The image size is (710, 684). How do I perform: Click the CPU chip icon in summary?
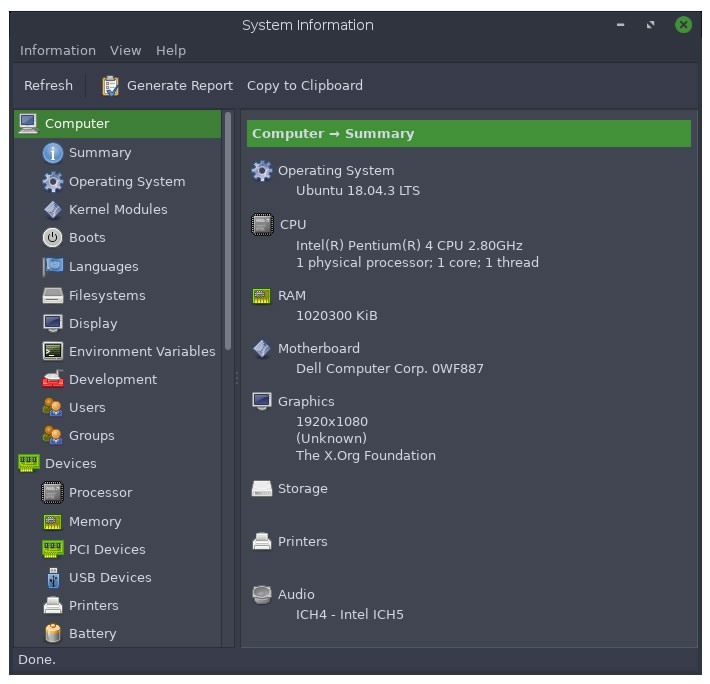click(x=262, y=225)
